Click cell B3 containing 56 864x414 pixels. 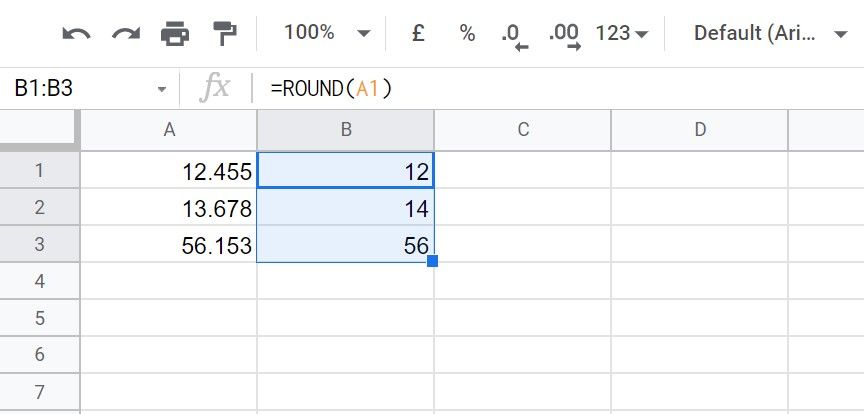click(345, 244)
